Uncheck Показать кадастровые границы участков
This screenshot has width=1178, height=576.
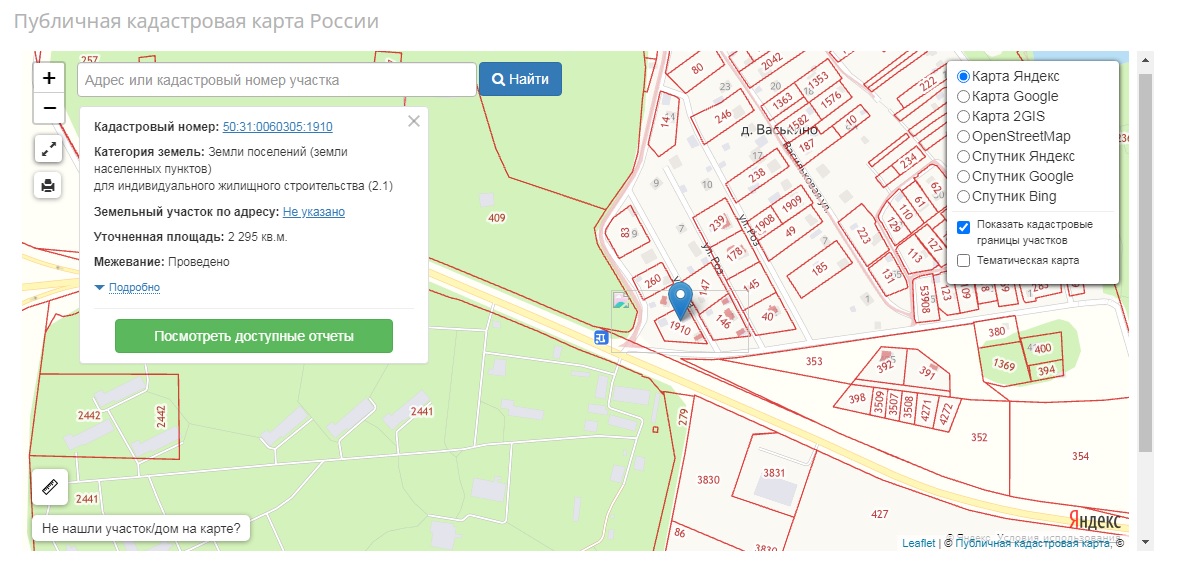click(x=964, y=226)
